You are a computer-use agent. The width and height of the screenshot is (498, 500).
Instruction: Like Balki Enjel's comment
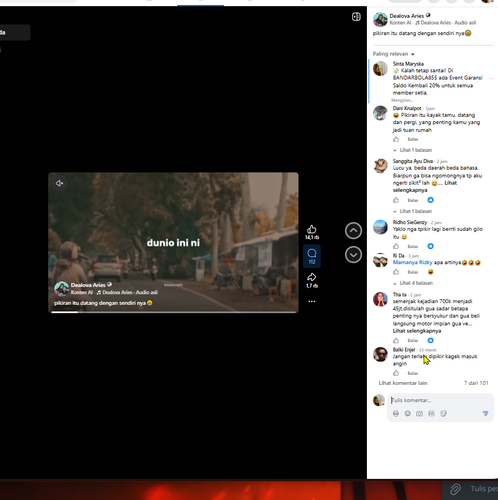point(396,373)
